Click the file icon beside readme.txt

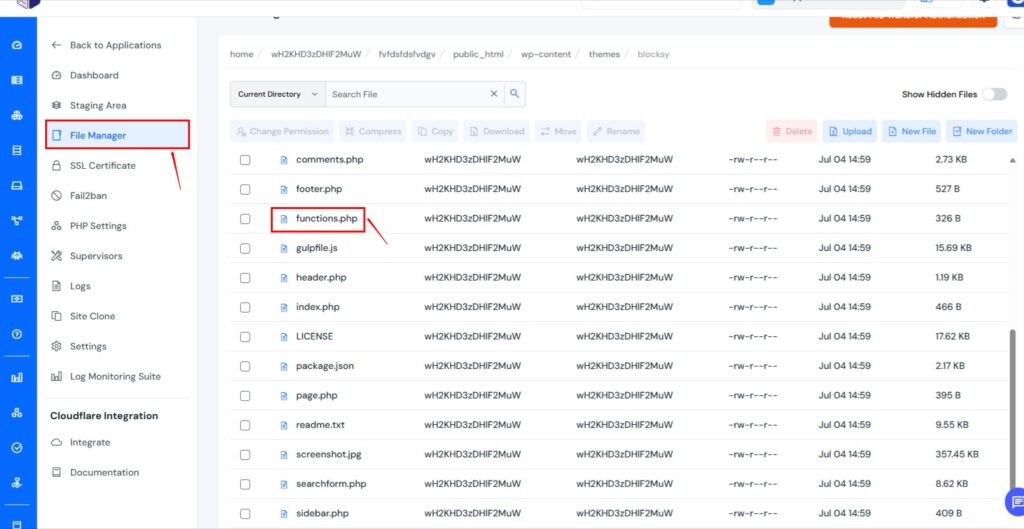point(283,425)
